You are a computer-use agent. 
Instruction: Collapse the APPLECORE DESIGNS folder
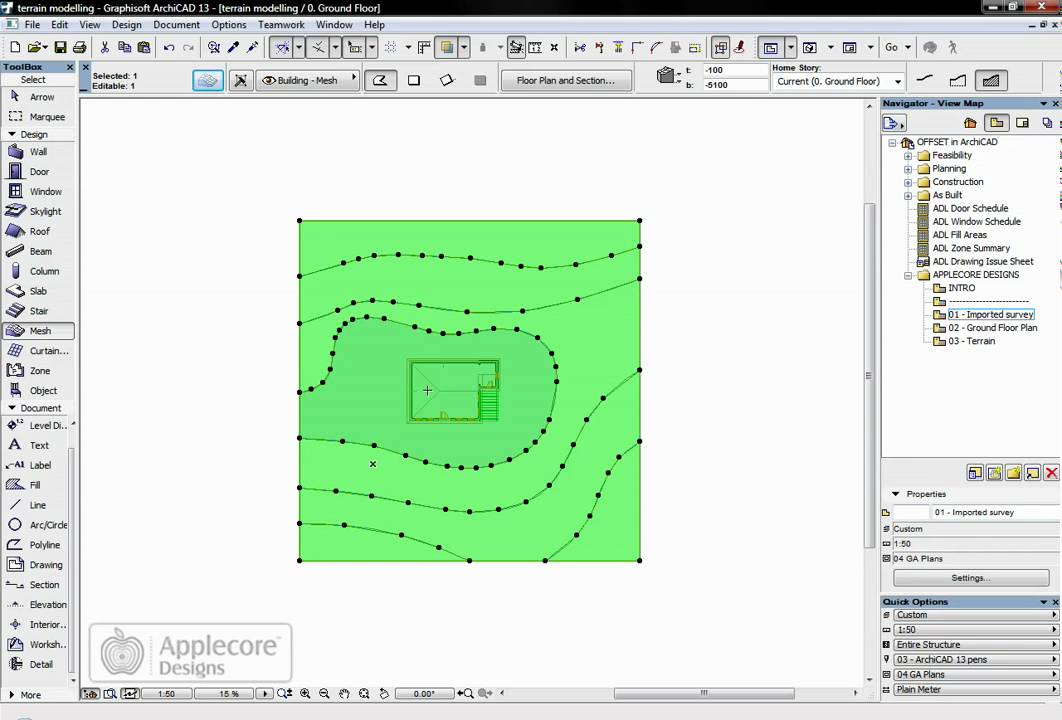(908, 275)
